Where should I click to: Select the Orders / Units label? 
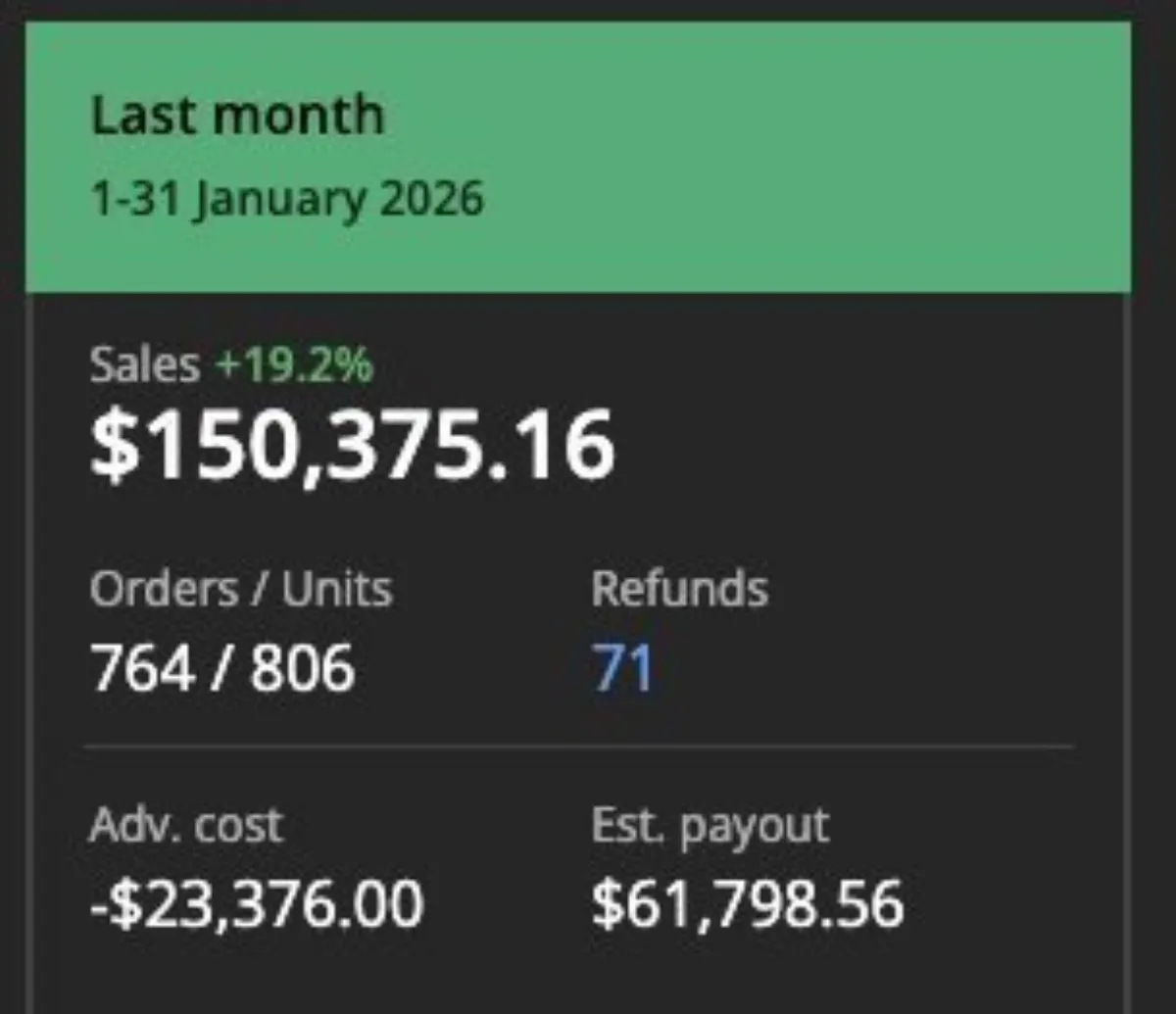240,588
